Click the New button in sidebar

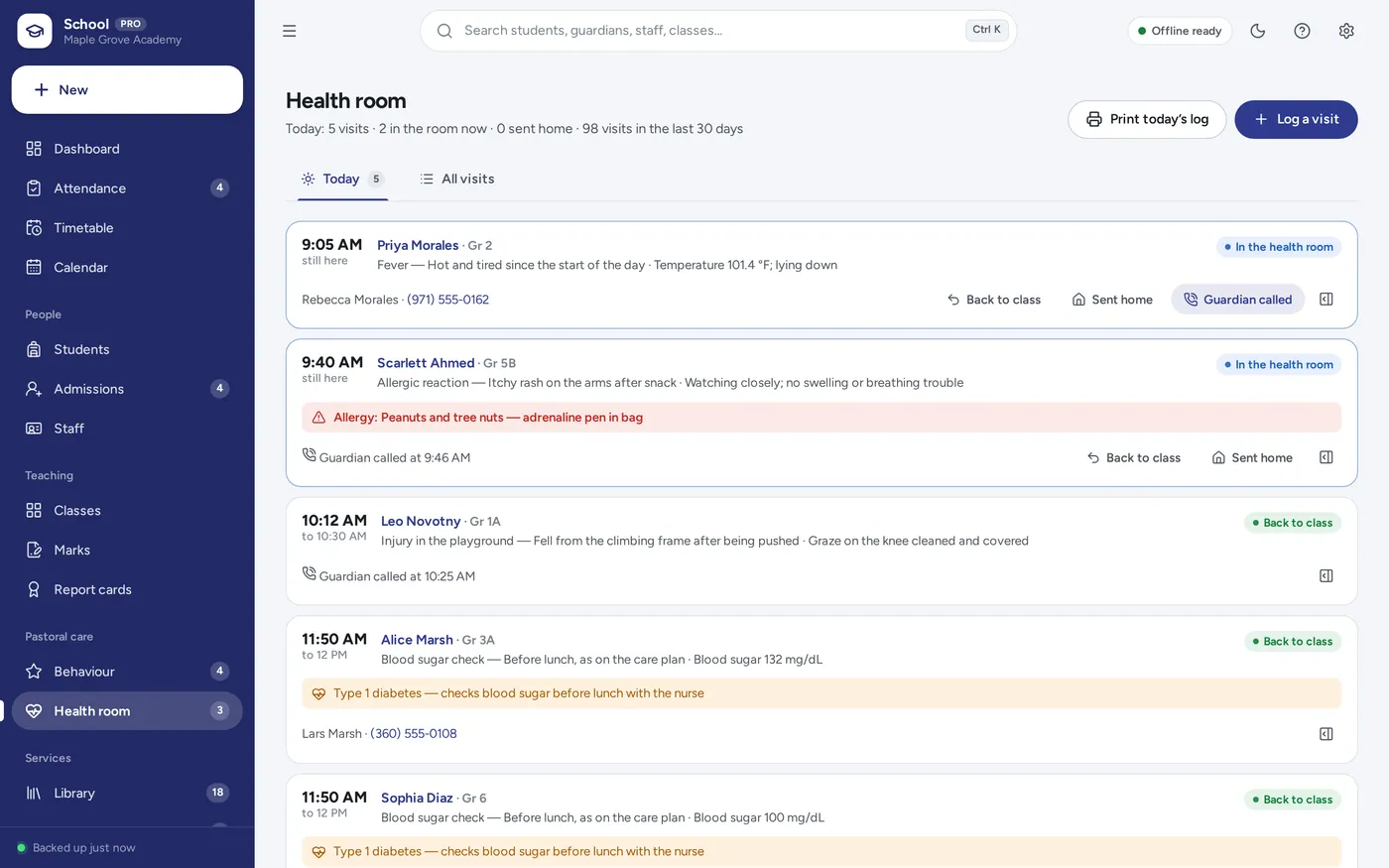pyautogui.click(x=127, y=90)
